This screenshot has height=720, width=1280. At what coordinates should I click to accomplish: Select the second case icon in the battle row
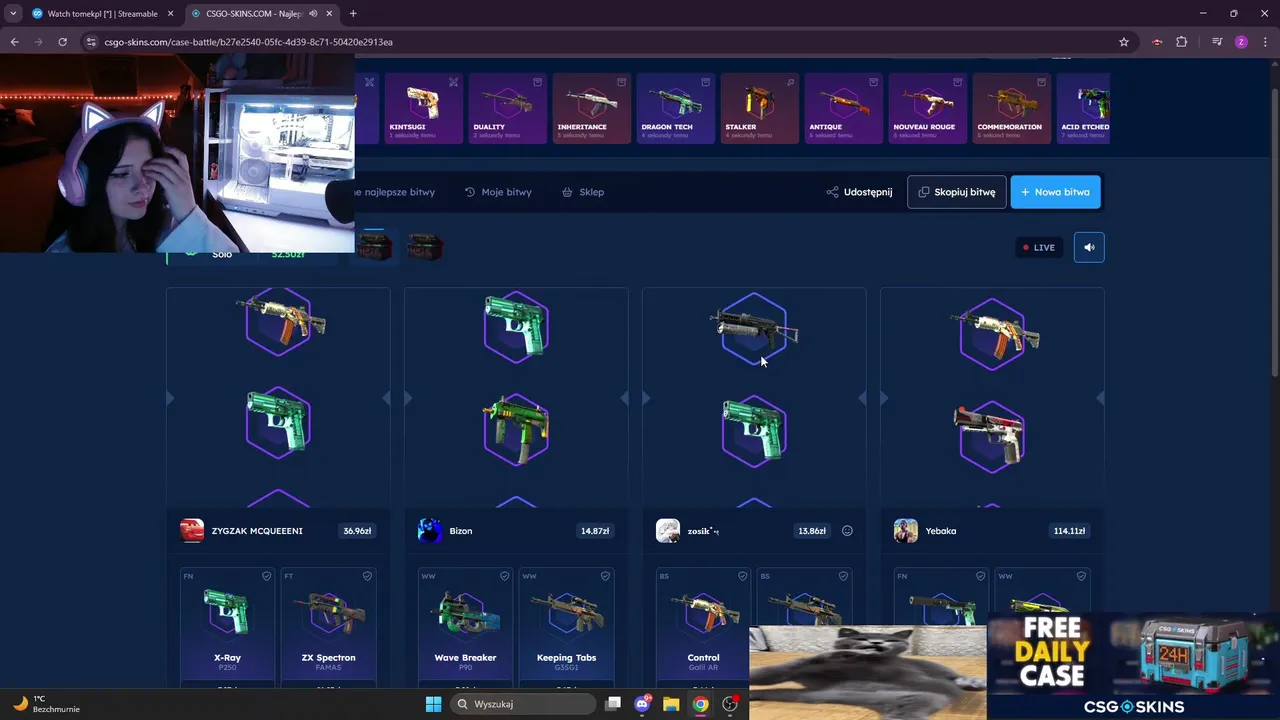tap(424, 247)
